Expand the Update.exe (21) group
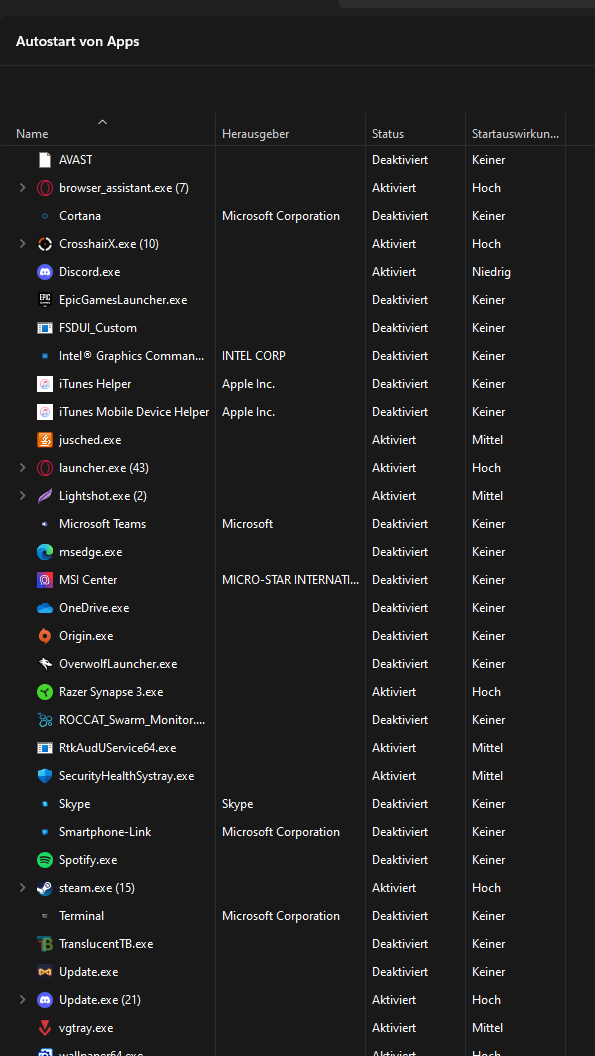 [23, 999]
